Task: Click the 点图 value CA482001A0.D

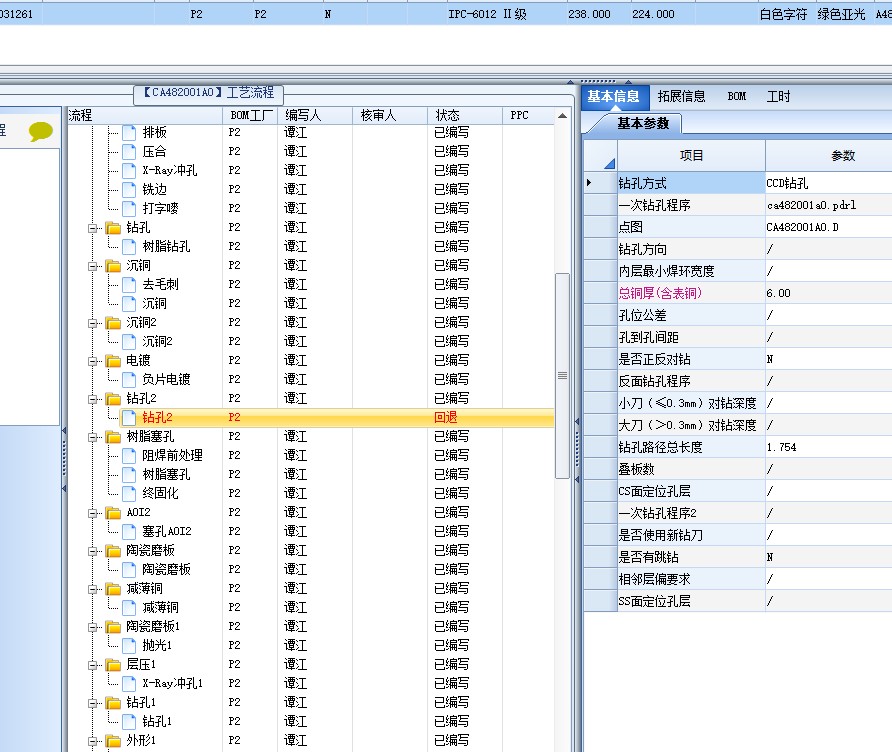Action: (828, 228)
